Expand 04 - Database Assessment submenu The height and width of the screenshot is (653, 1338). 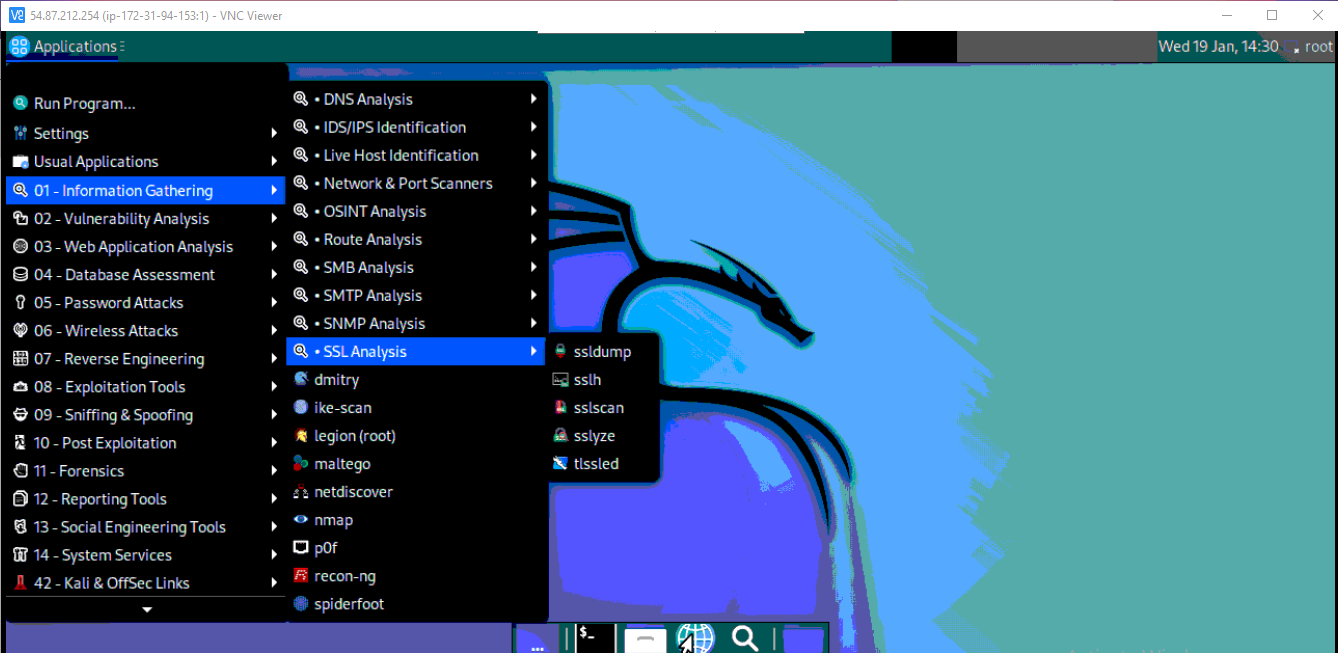pyautogui.click(x=146, y=275)
